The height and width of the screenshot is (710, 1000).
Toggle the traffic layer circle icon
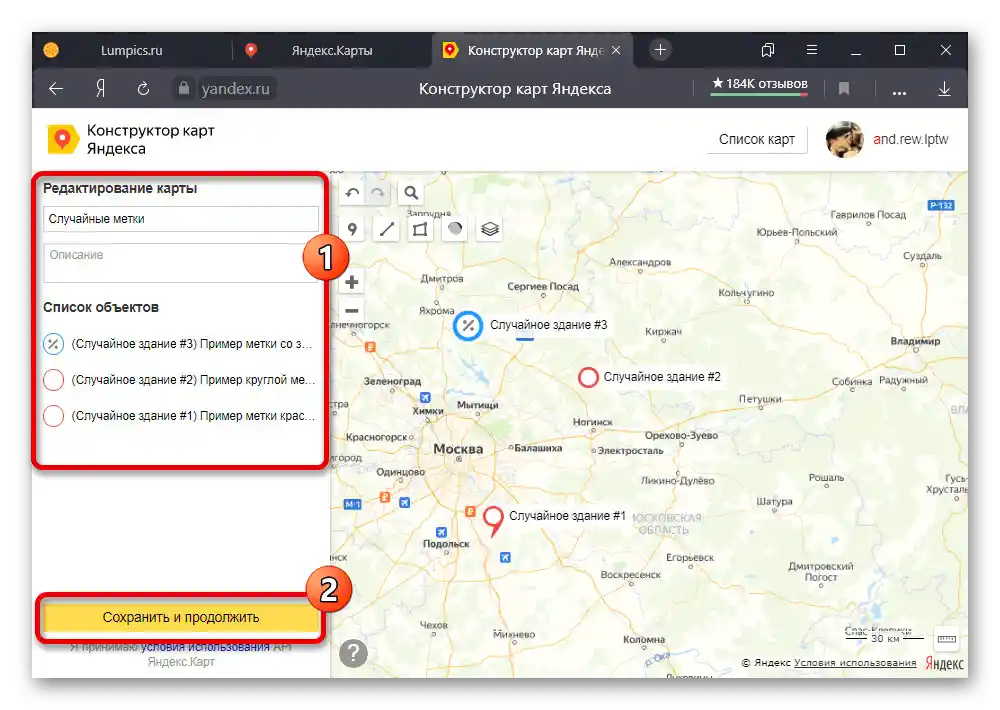pos(455,229)
